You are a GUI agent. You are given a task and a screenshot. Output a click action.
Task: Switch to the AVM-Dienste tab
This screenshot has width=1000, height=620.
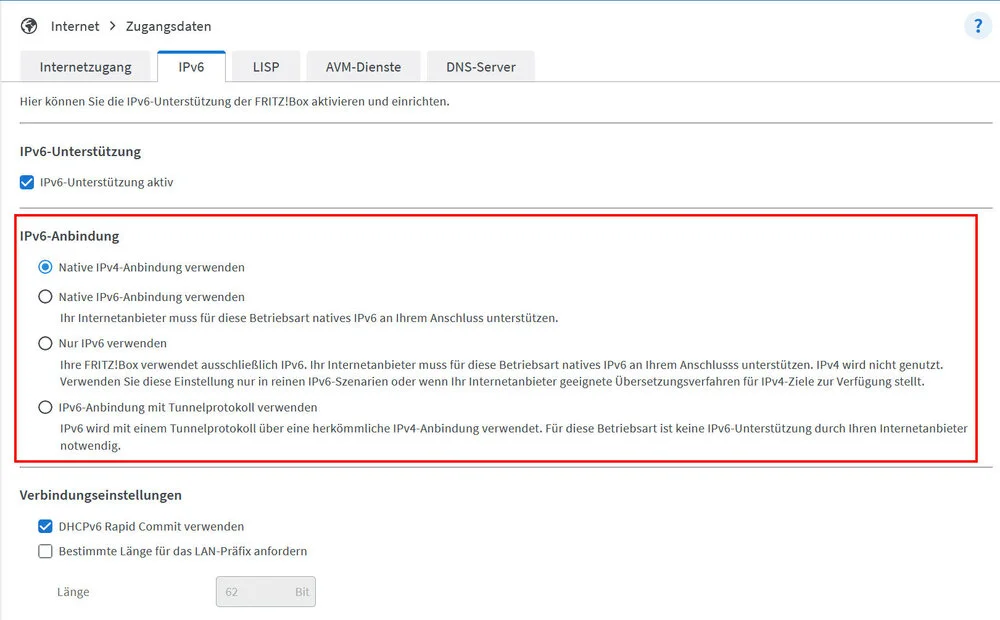tap(363, 67)
